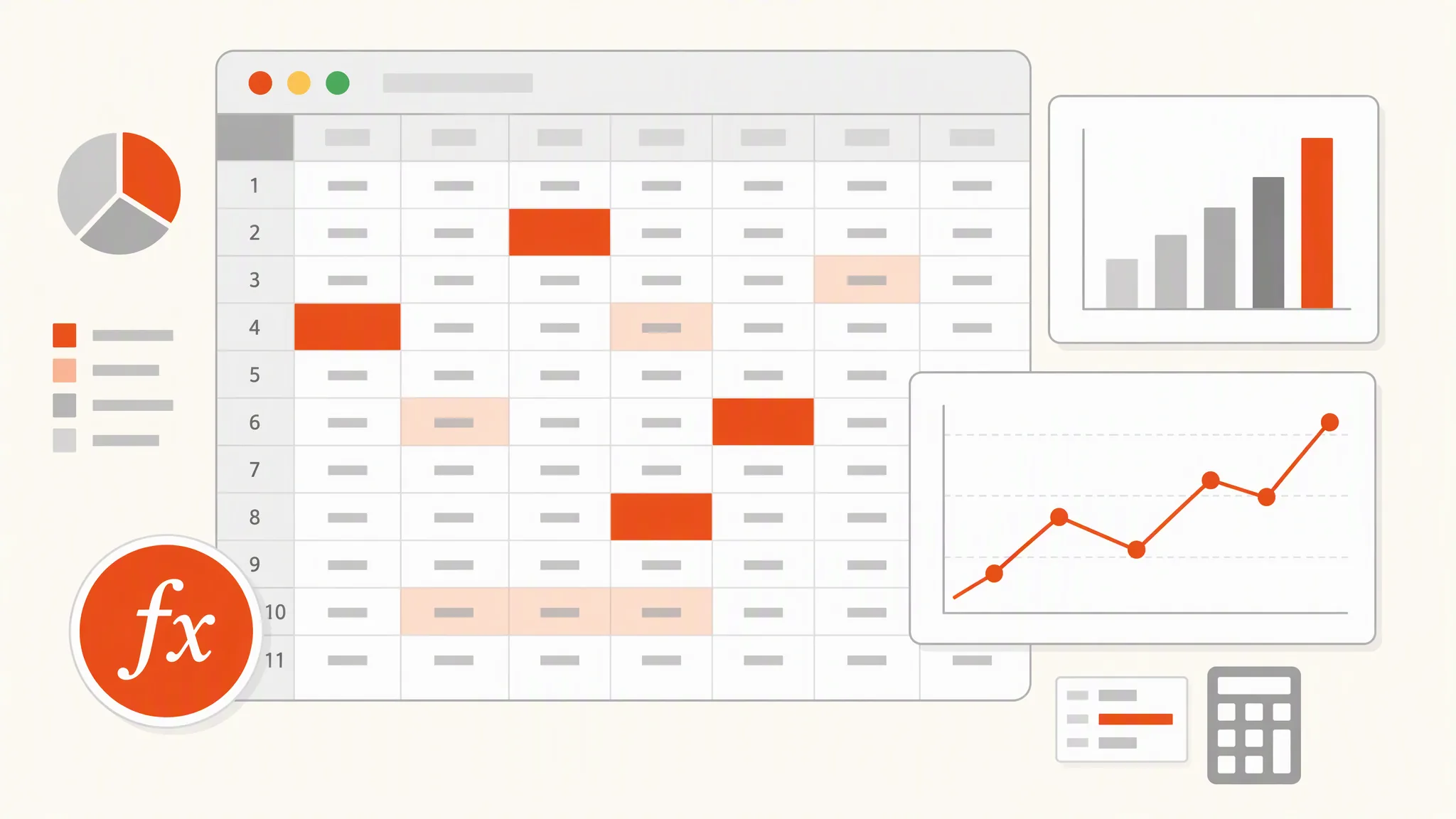
Task: Click the lowest dot on the line chart
Action: pyautogui.click(x=994, y=574)
